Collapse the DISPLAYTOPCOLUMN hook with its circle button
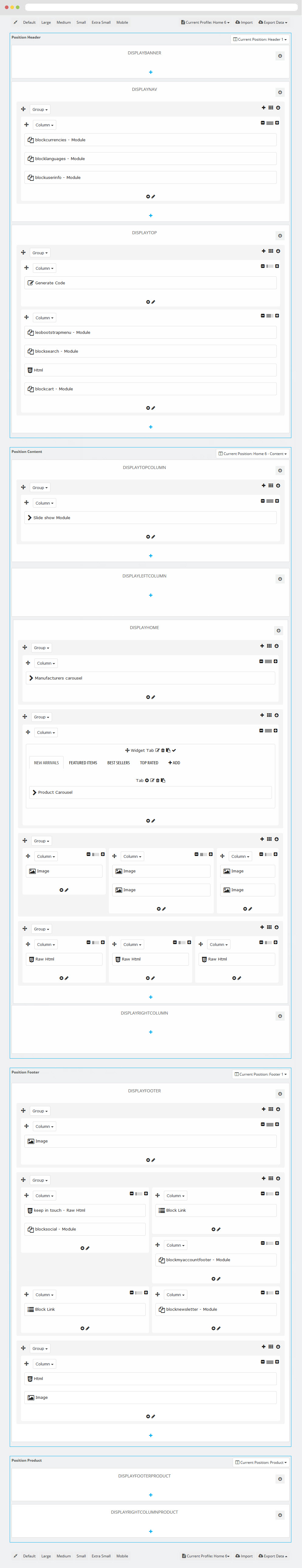Viewport: 302px width, 1568px height. (x=280, y=471)
